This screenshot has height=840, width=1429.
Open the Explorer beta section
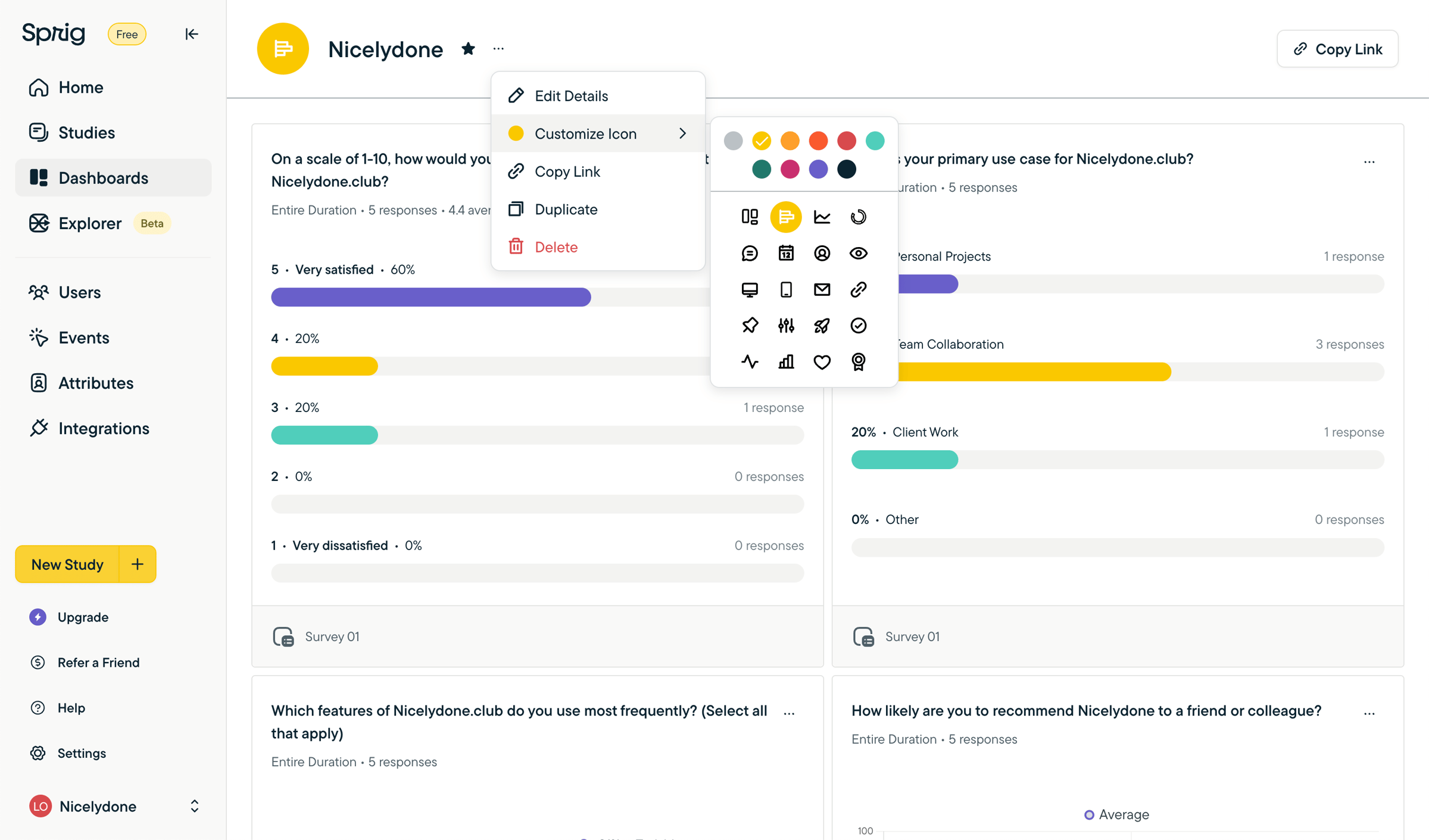(x=113, y=223)
